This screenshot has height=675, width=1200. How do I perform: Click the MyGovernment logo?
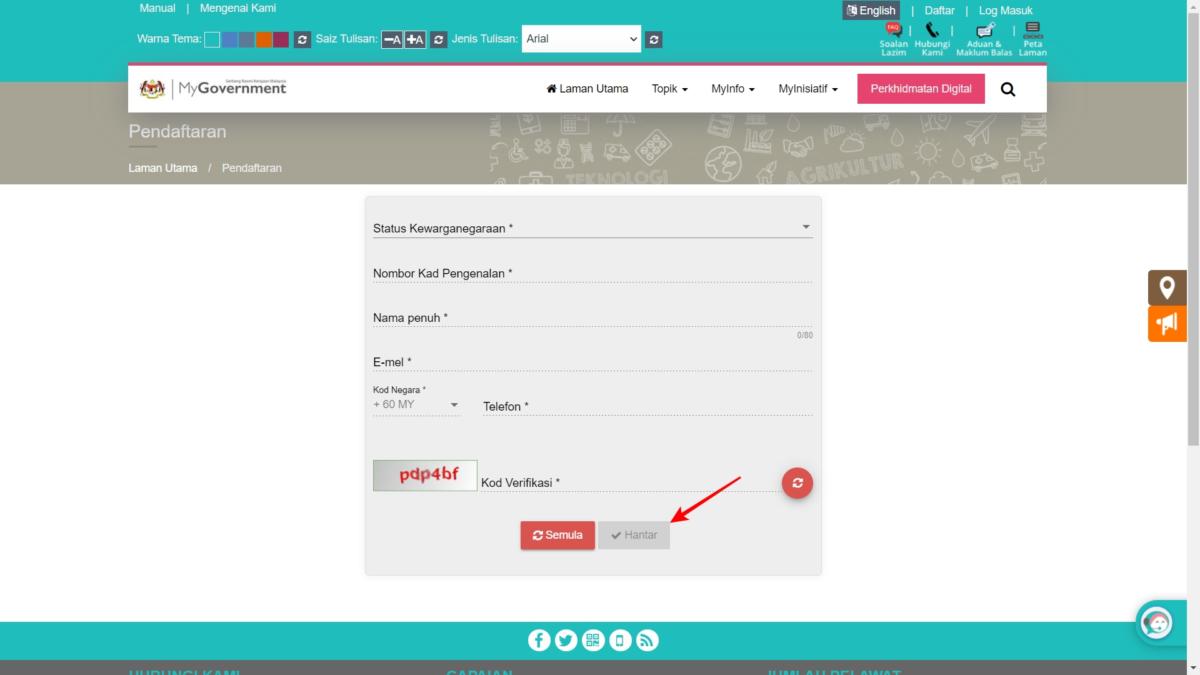[213, 88]
